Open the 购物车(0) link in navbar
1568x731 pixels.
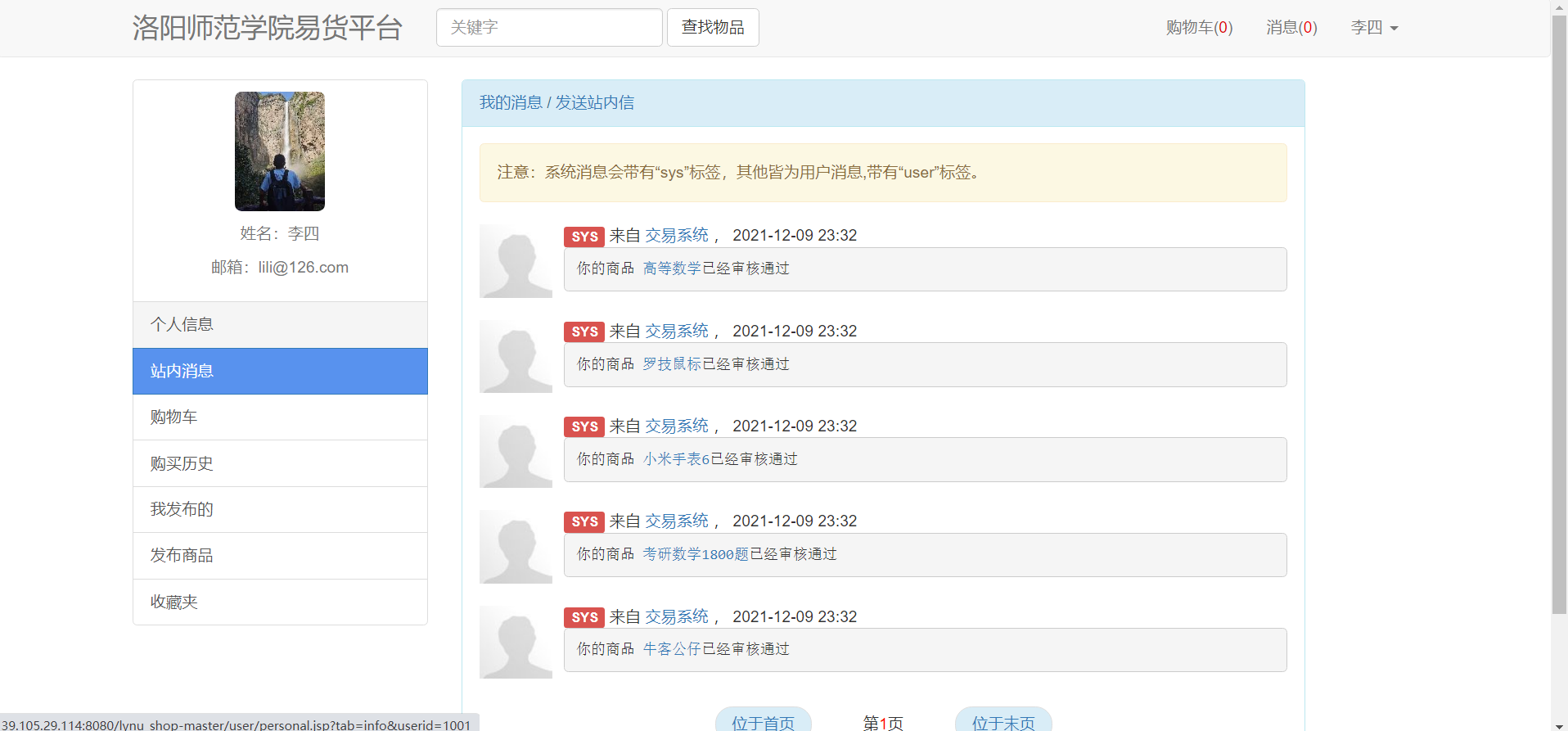tap(1199, 28)
